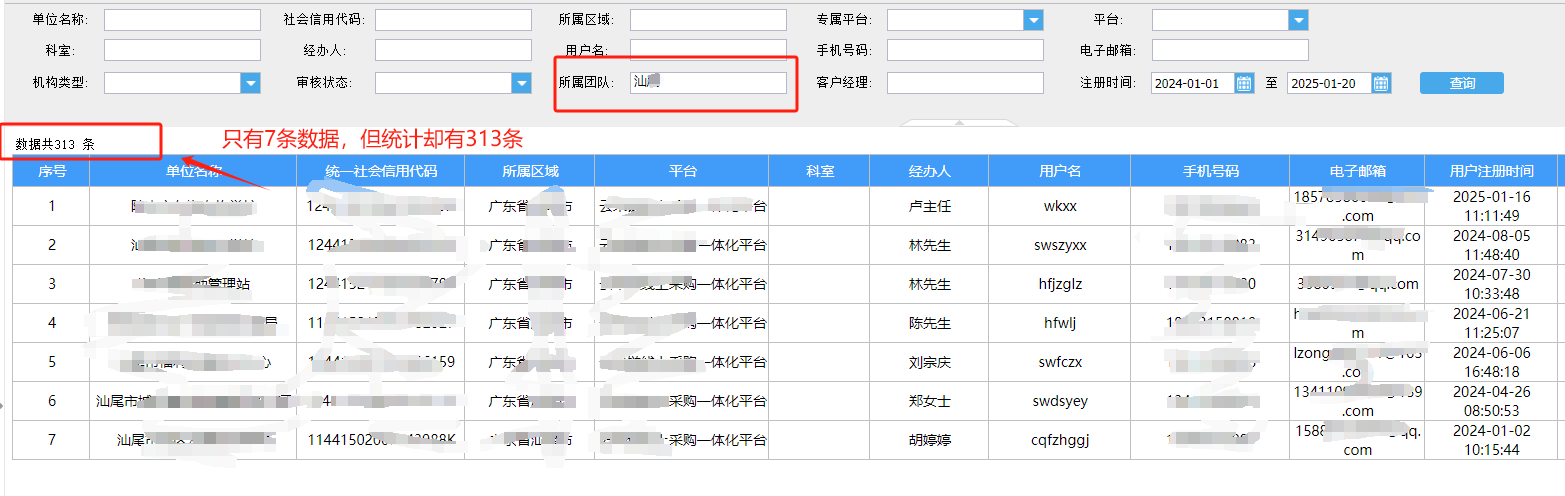This screenshot has height=496, width=1565.
Task: Focus the 电子邮箱 input field
Action: (x=1230, y=50)
